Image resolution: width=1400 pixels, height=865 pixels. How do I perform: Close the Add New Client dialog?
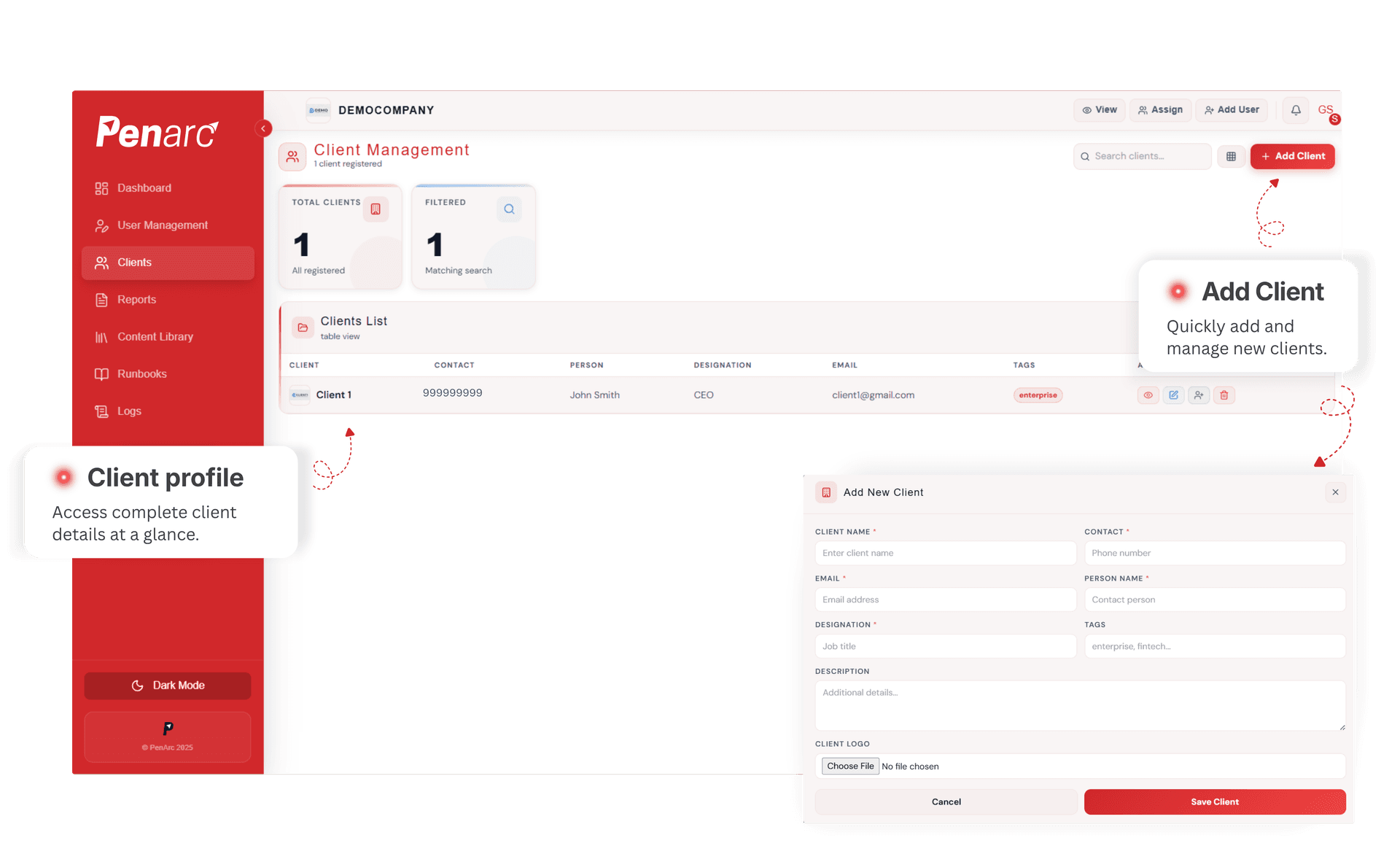click(1335, 492)
